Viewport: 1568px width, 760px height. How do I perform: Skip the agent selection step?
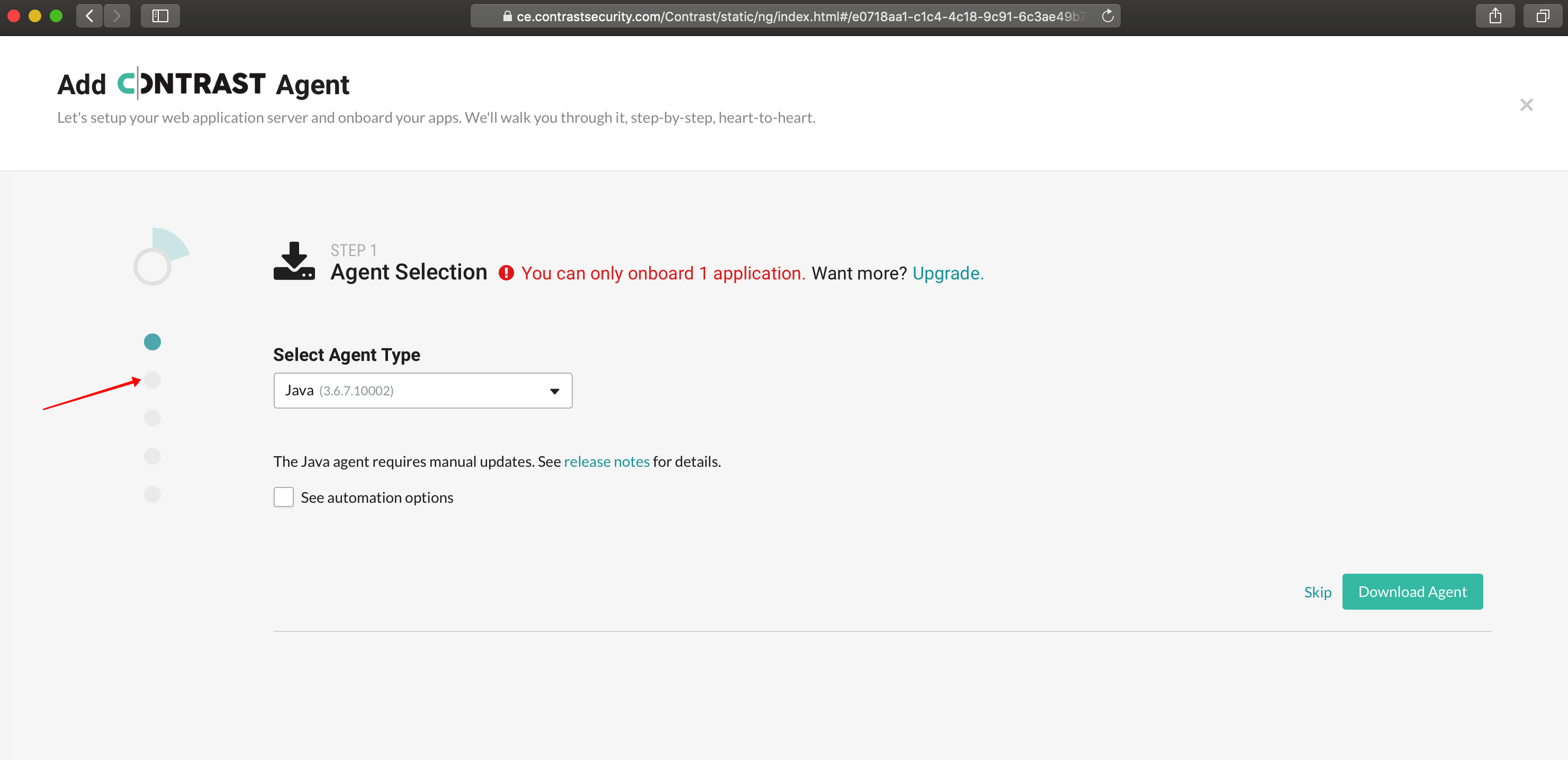pos(1317,592)
